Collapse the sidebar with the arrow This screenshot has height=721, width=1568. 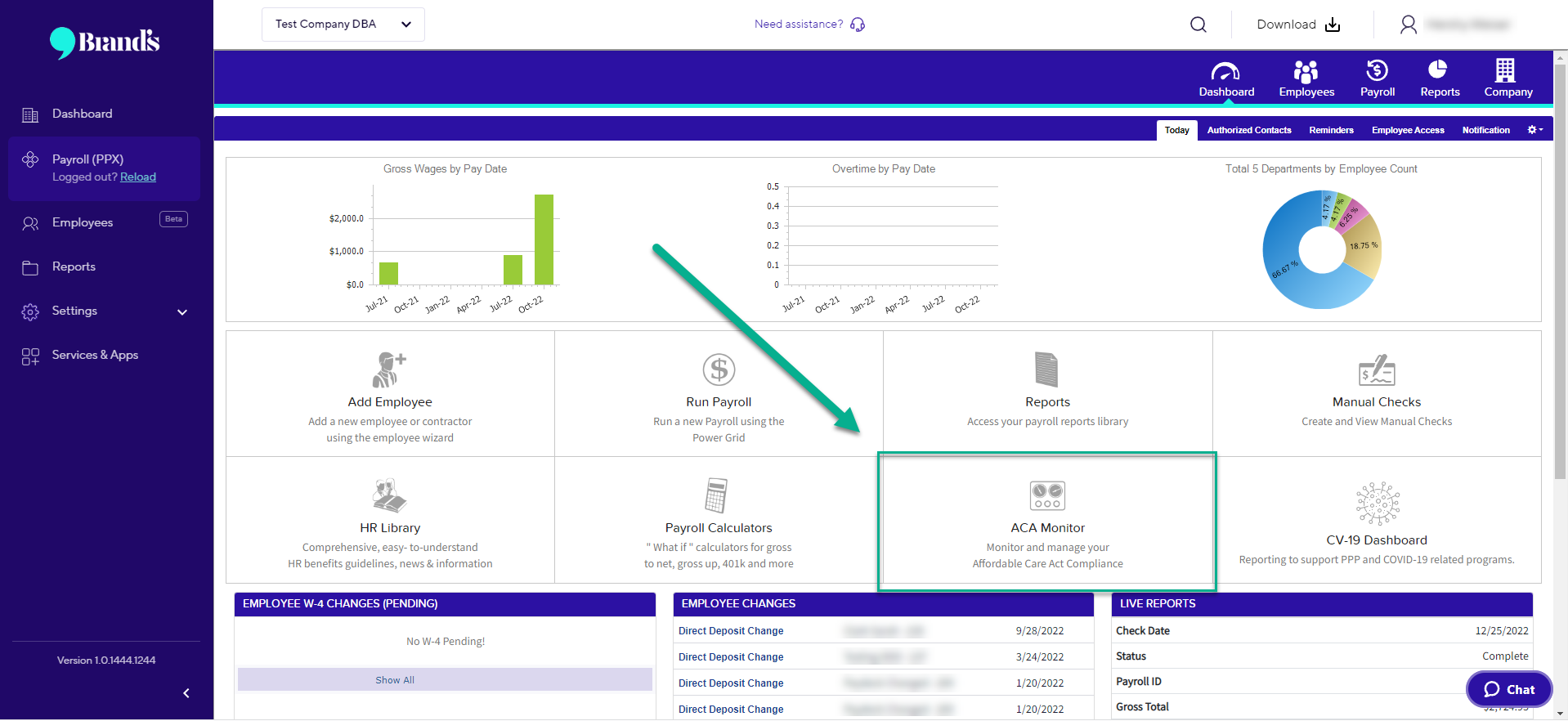coord(186,693)
